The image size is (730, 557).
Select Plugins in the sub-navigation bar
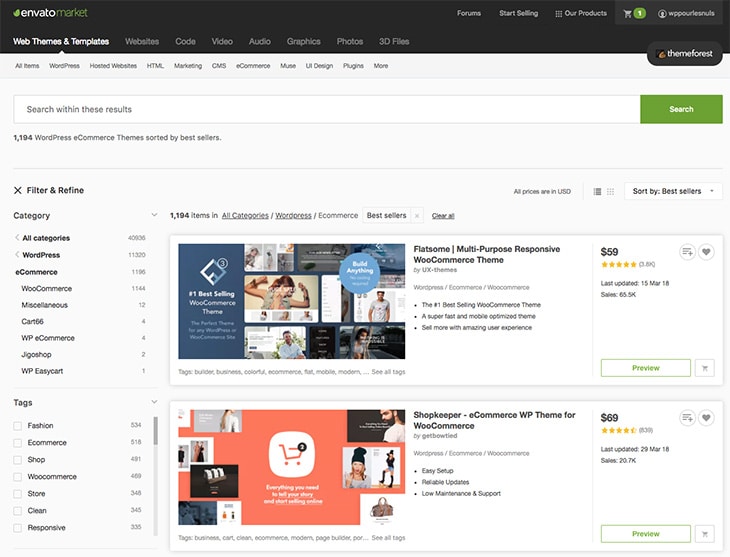coord(353,66)
